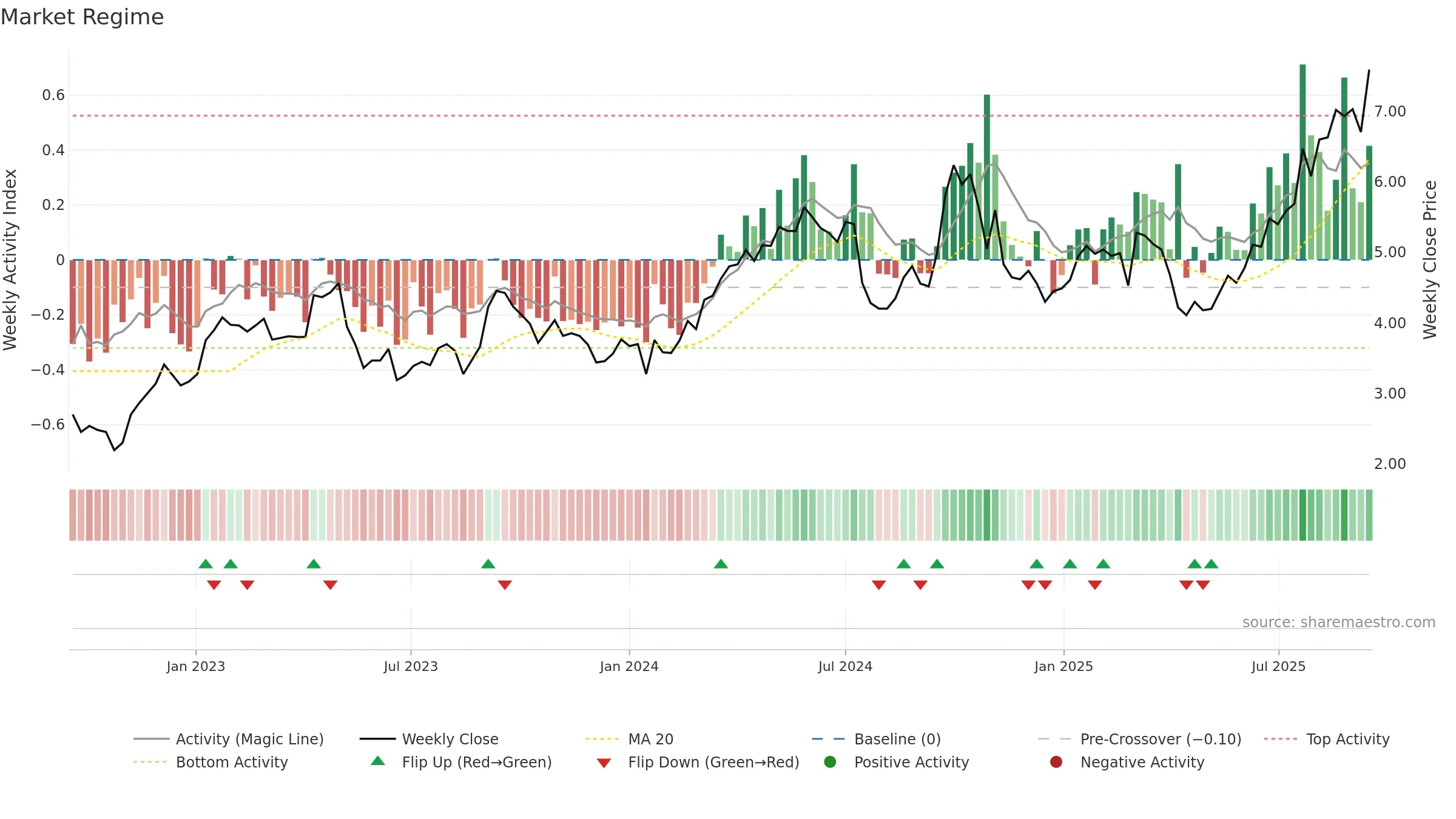The image size is (1456, 819).
Task: Click the Positive Activity green circle icon
Action: [x=830, y=762]
